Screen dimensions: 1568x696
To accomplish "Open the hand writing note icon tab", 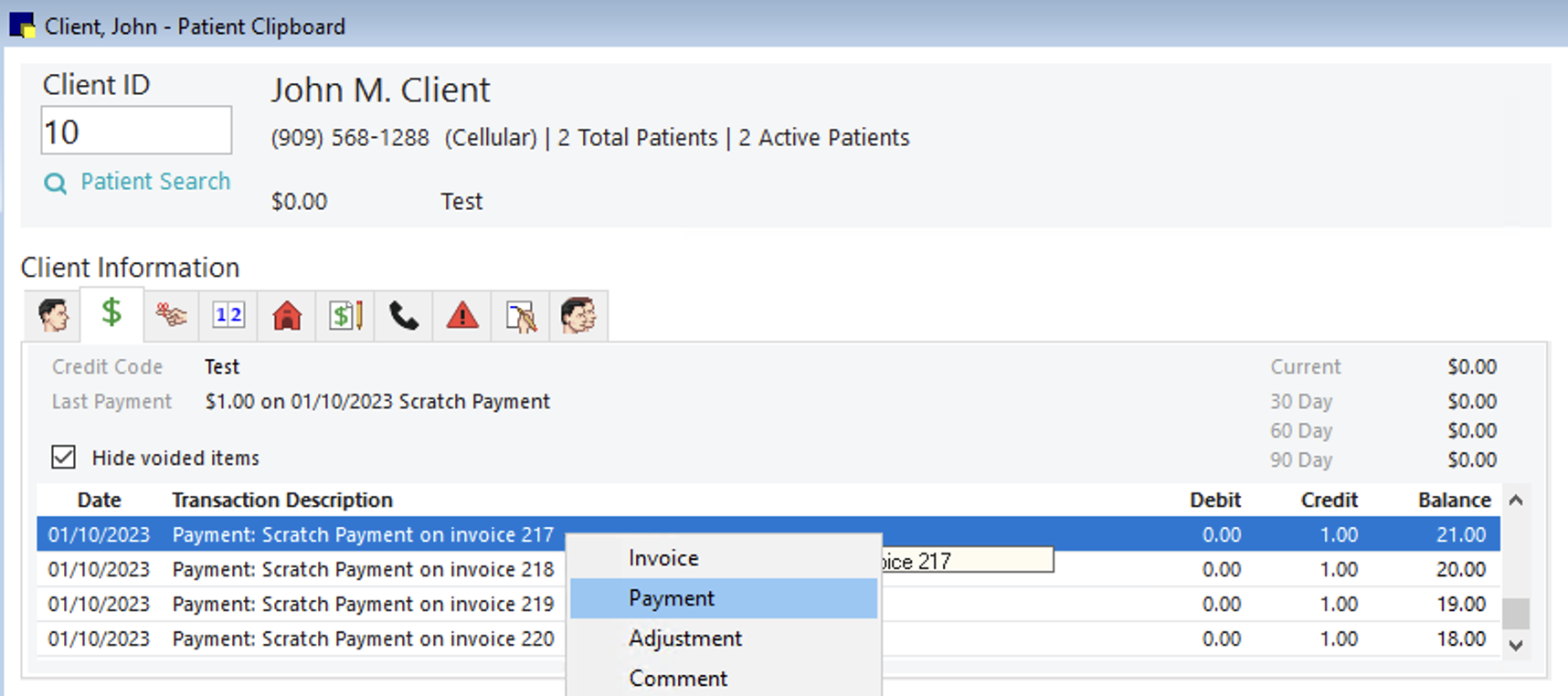I will click(521, 316).
